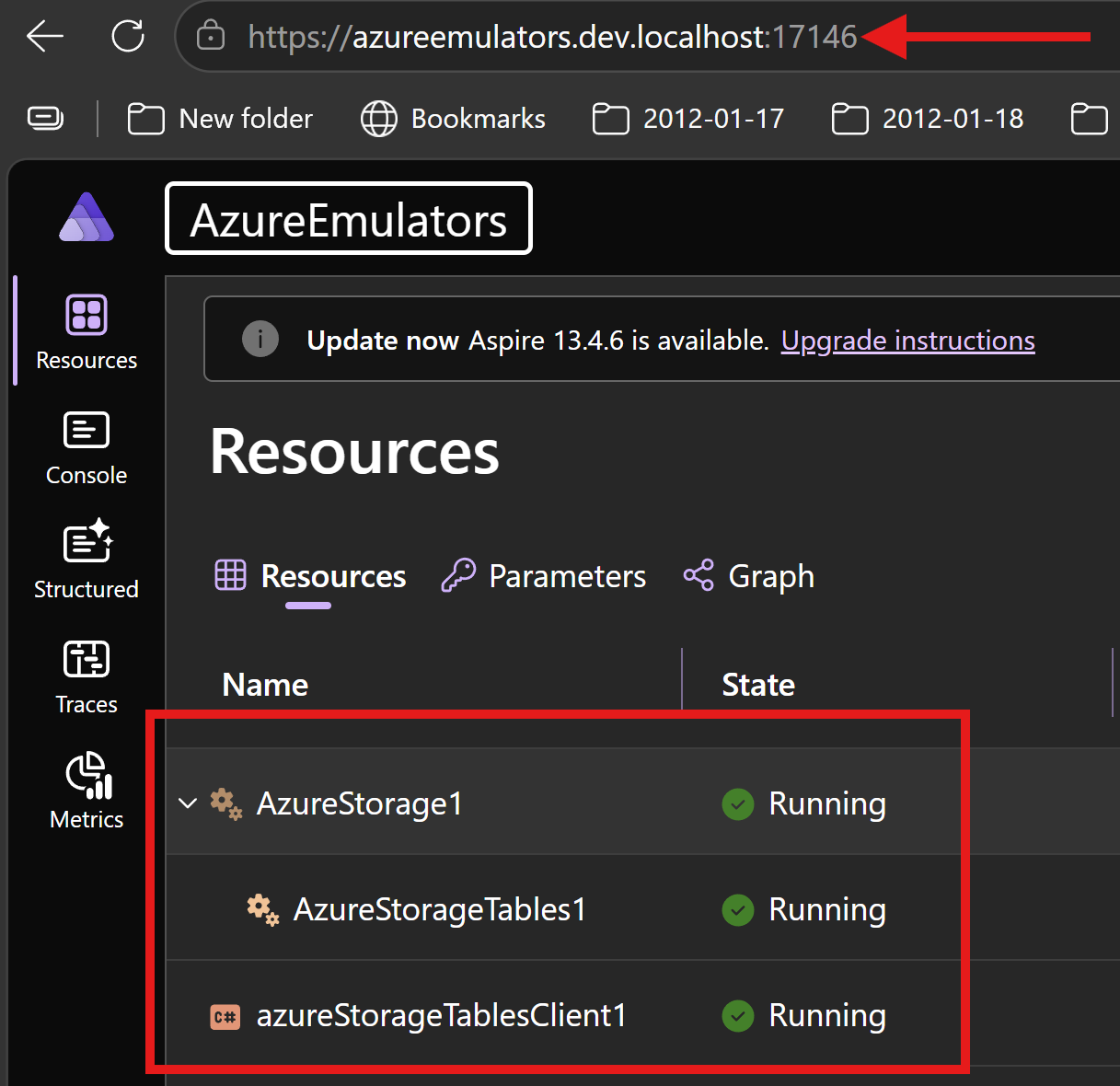
Task: Click the Aspire logo icon
Action: tap(87, 217)
